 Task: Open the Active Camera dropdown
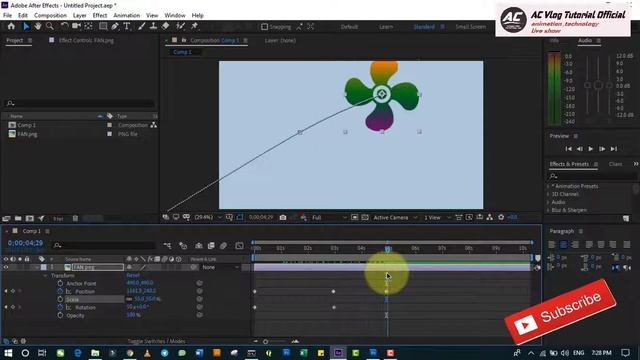(x=395, y=218)
